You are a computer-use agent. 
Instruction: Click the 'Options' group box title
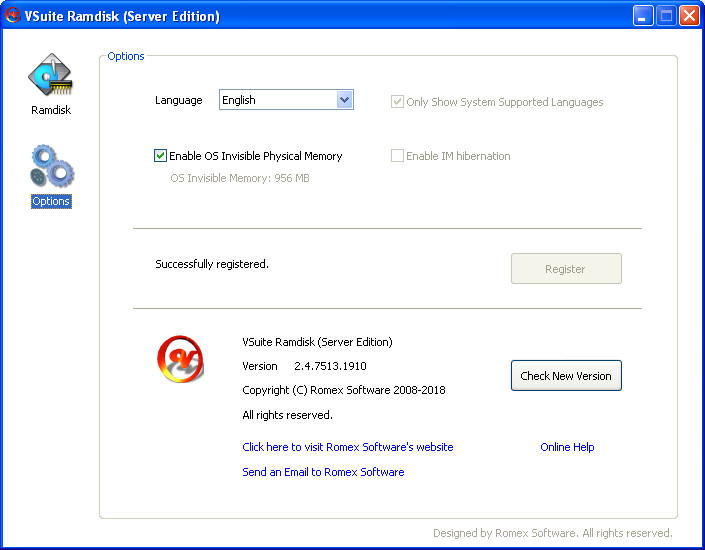(x=126, y=56)
